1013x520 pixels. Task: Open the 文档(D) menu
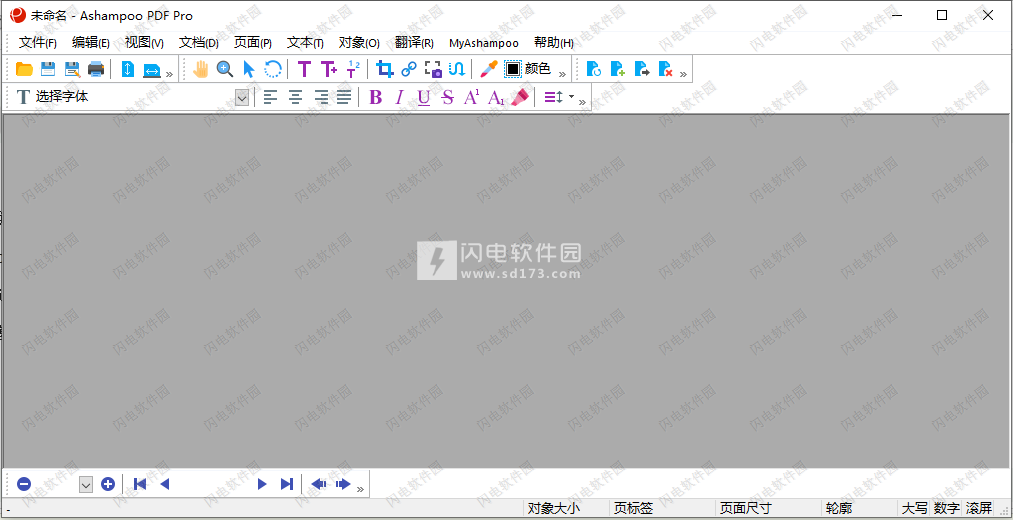(198, 43)
